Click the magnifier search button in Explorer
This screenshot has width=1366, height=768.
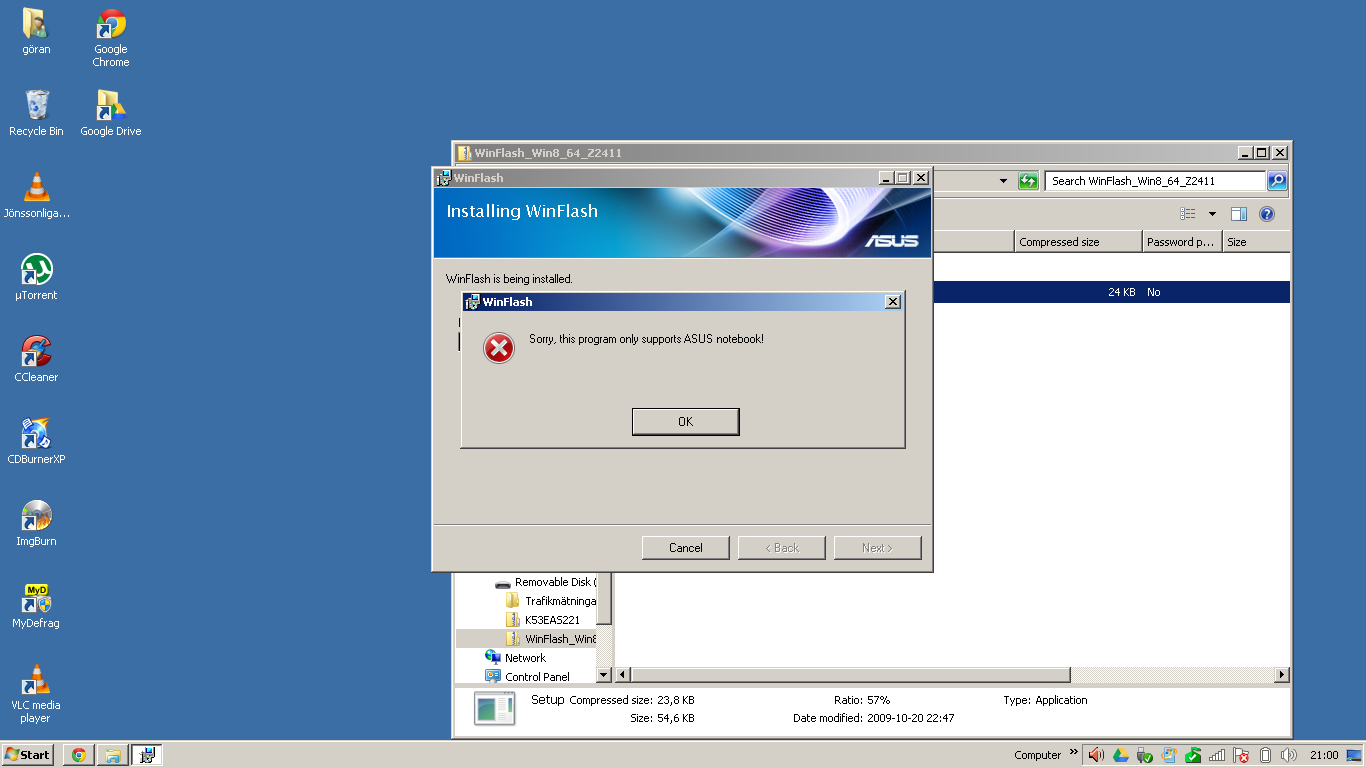(1277, 181)
